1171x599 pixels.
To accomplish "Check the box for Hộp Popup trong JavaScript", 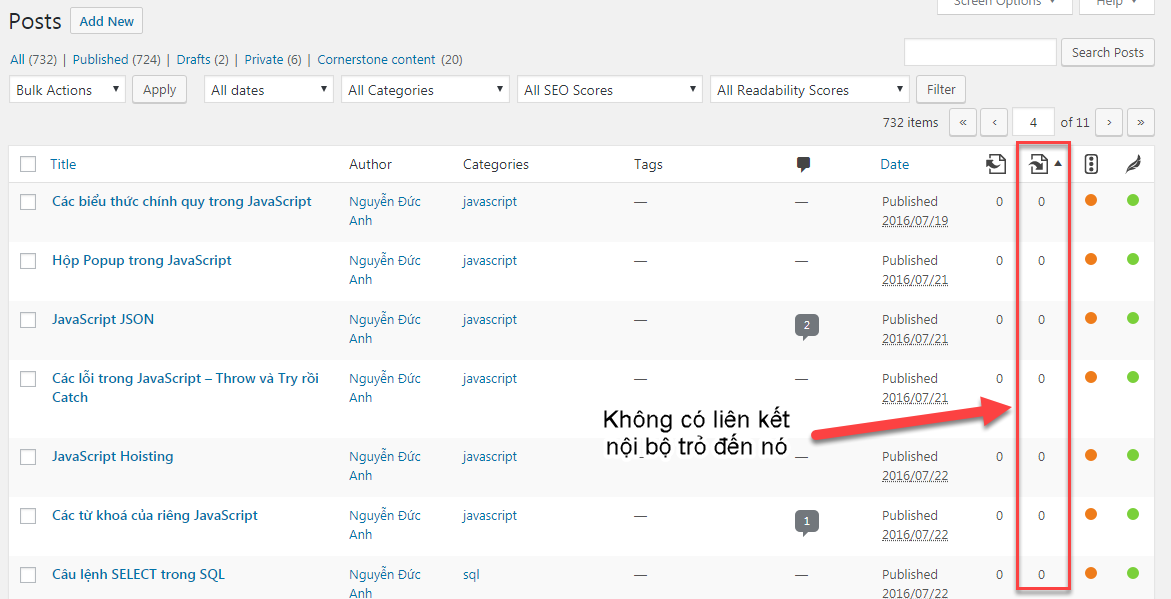I will pos(28,261).
